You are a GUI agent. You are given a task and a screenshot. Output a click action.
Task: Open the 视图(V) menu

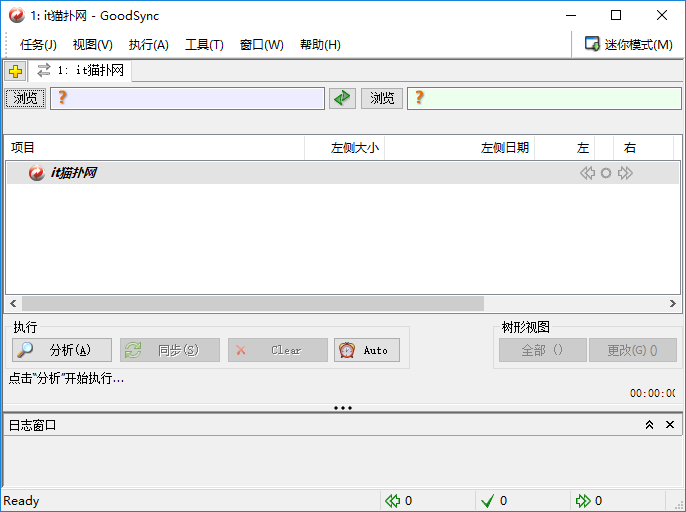(x=93, y=45)
